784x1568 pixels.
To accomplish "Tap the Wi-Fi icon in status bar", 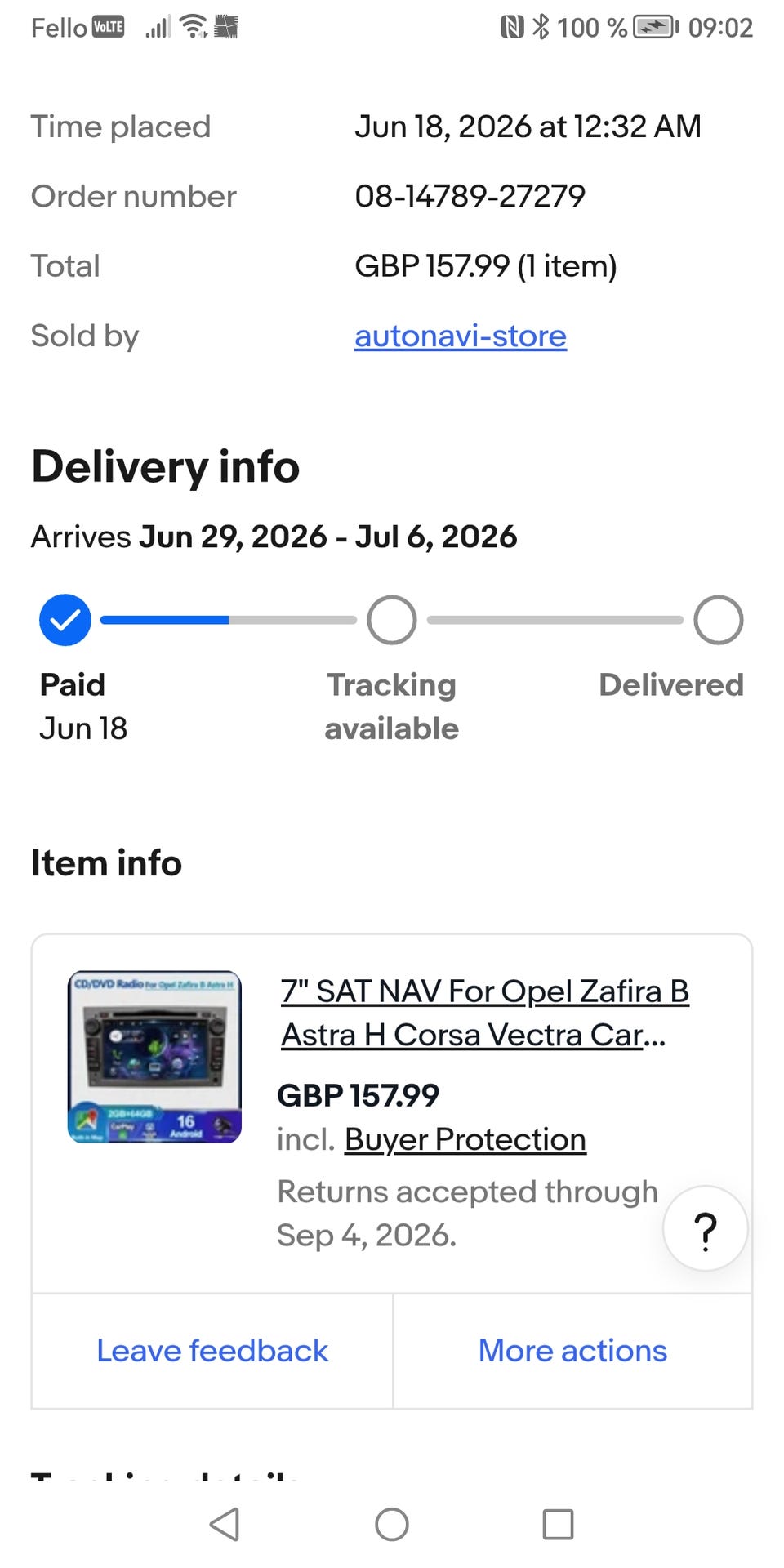I will 194,27.
